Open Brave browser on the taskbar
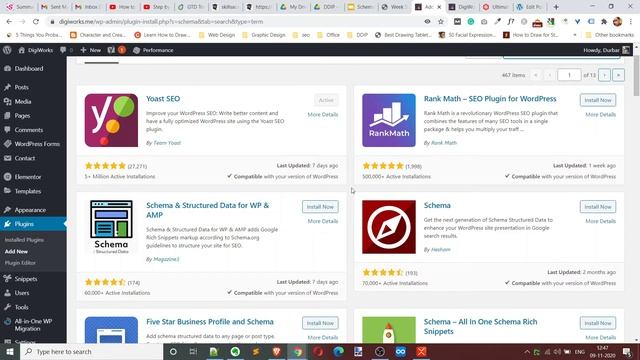This screenshot has width=640, height=360. coord(276,351)
